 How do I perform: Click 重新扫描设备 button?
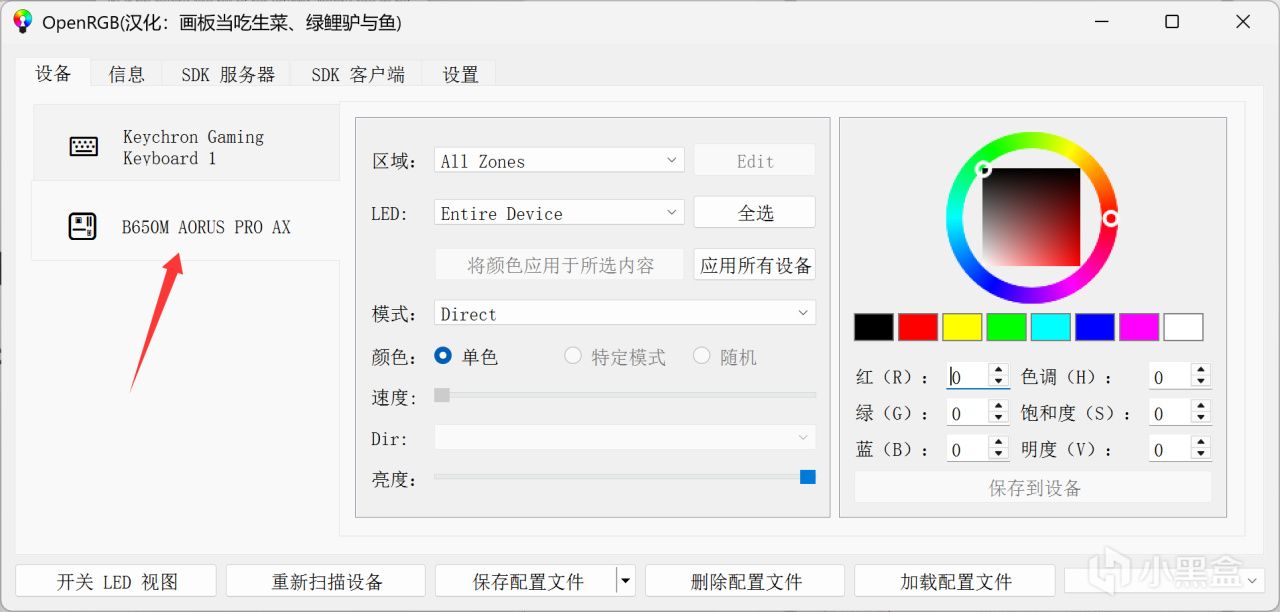point(326,581)
